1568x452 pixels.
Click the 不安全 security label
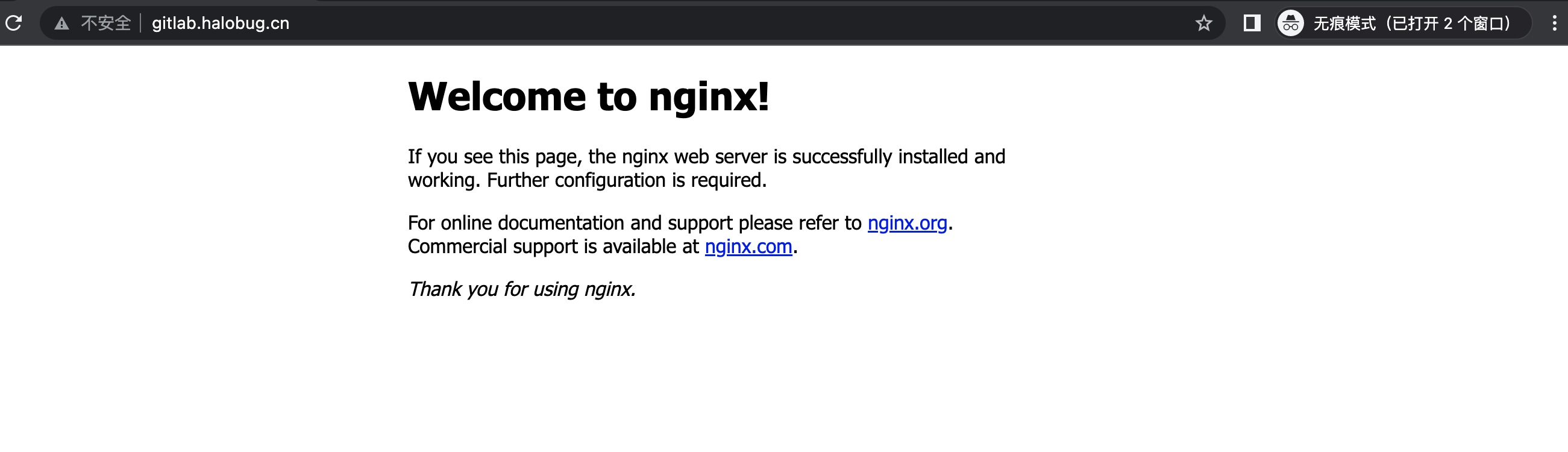pos(106,23)
